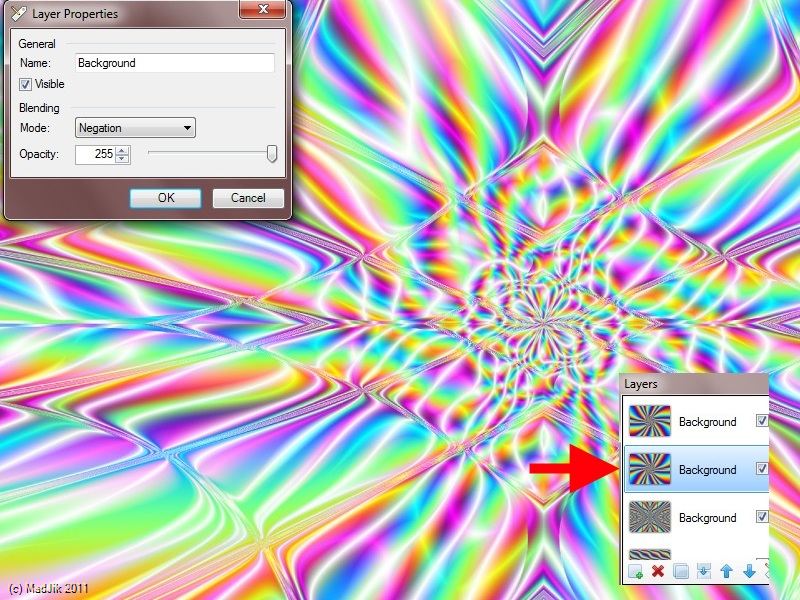Image resolution: width=800 pixels, height=600 pixels.
Task: Click the Merge Layer Down icon
Action: pos(704,571)
